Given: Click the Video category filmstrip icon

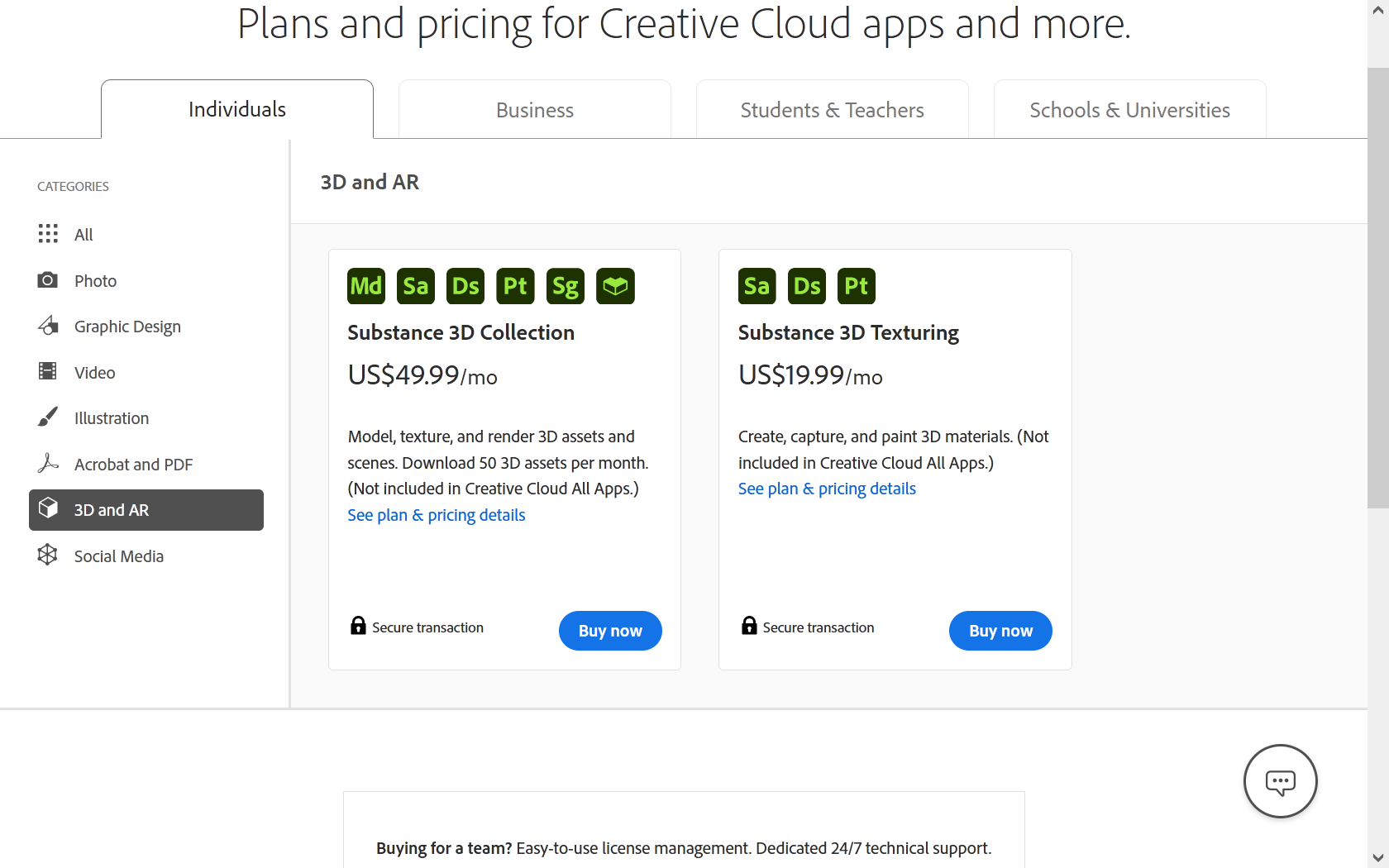Looking at the screenshot, I should click(48, 371).
